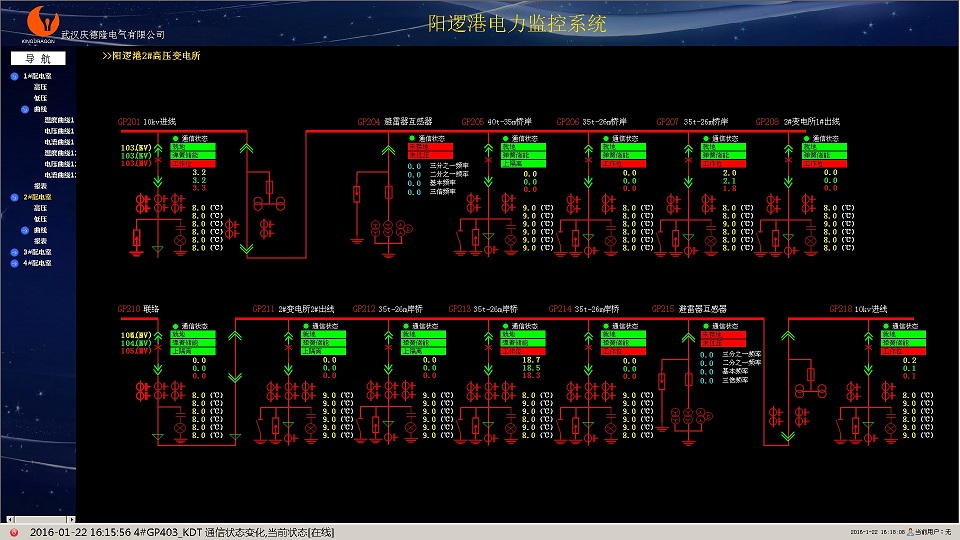Select the GP204 fuse symbol on left branch
The width and height of the screenshot is (960, 540).
(x=356, y=194)
